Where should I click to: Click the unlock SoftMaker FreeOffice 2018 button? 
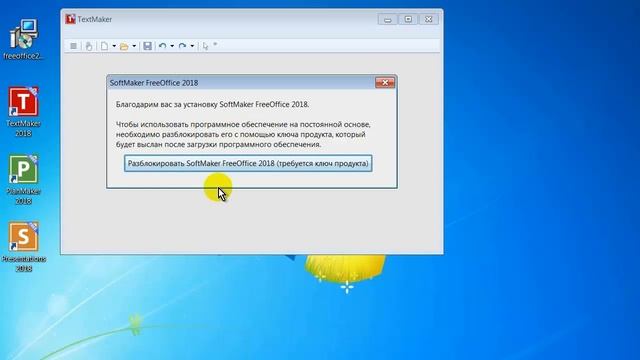pos(248,163)
